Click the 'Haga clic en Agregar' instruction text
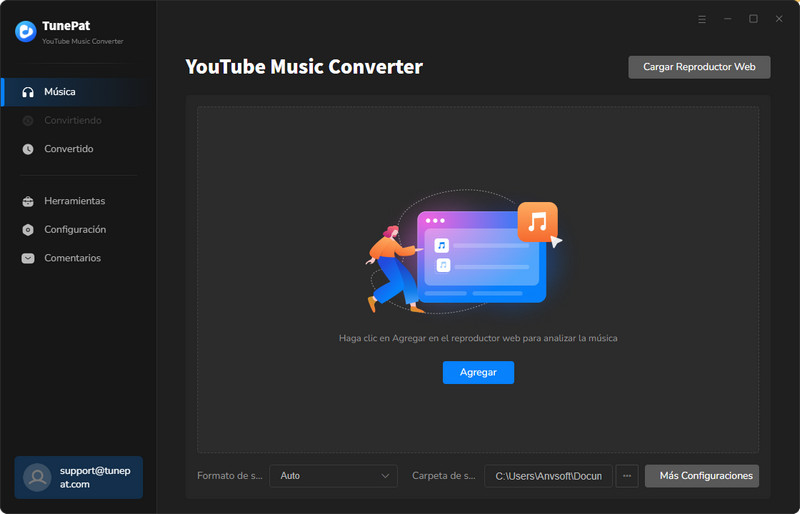The height and width of the screenshot is (514, 800). tap(478, 338)
